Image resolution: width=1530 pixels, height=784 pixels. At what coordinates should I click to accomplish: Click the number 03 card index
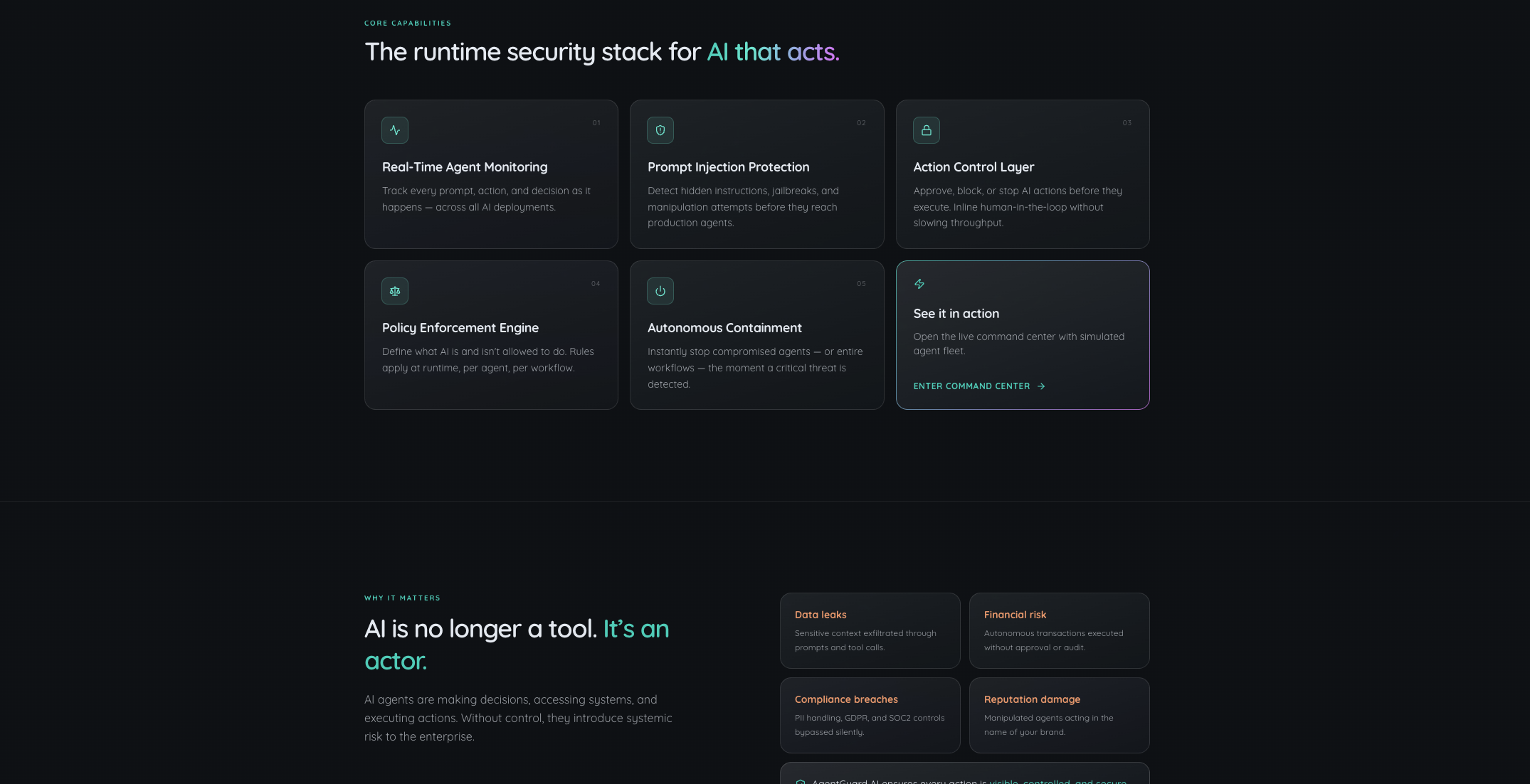pos(1127,123)
